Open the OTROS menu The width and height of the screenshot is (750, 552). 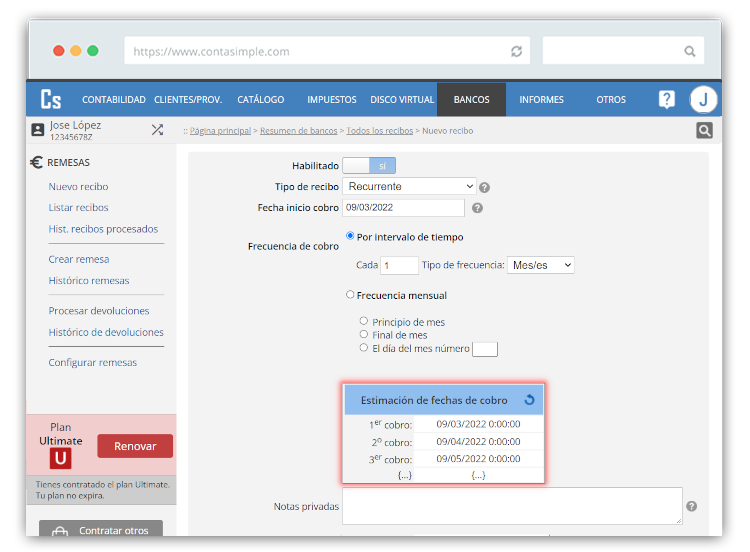tap(611, 99)
